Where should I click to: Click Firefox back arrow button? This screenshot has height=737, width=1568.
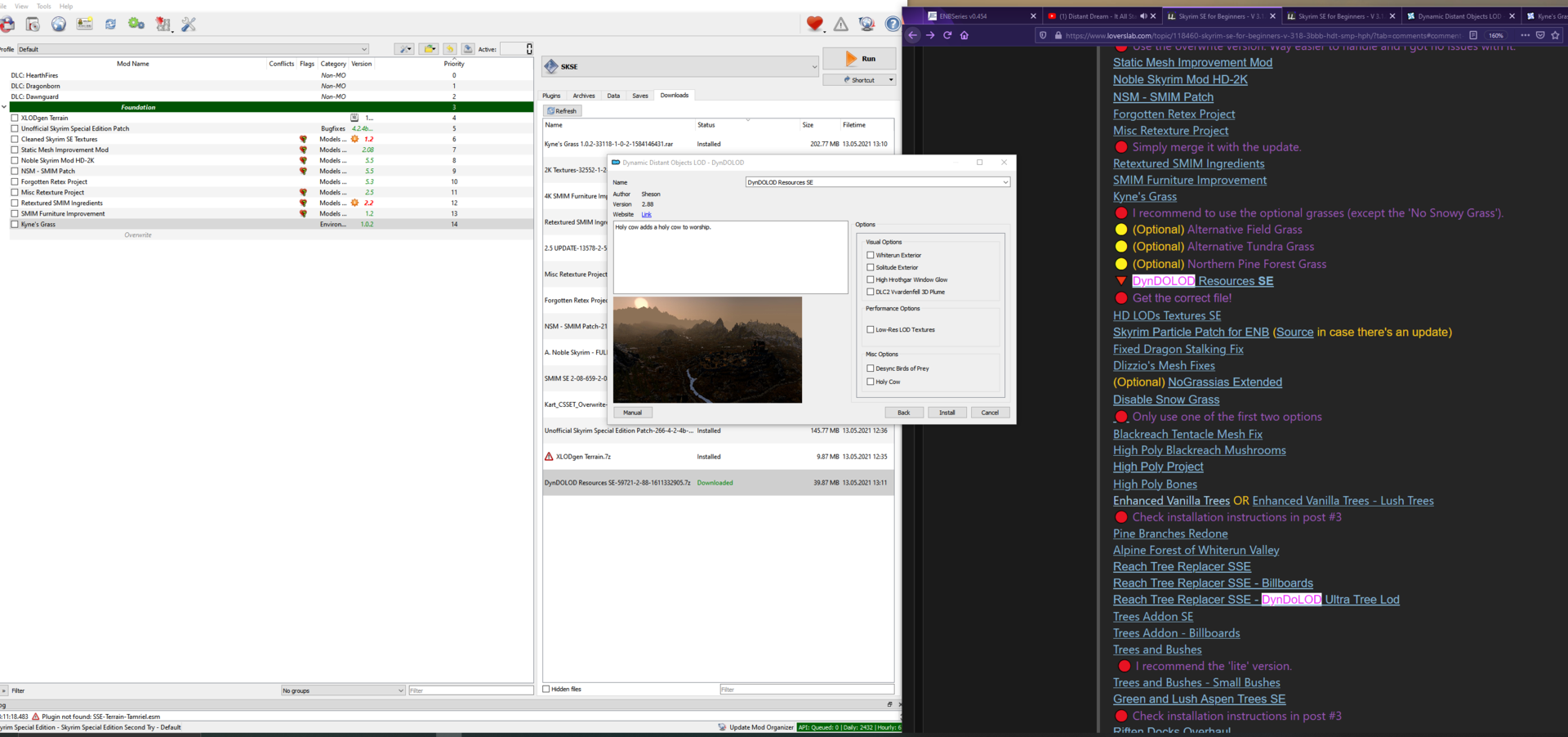point(913,35)
